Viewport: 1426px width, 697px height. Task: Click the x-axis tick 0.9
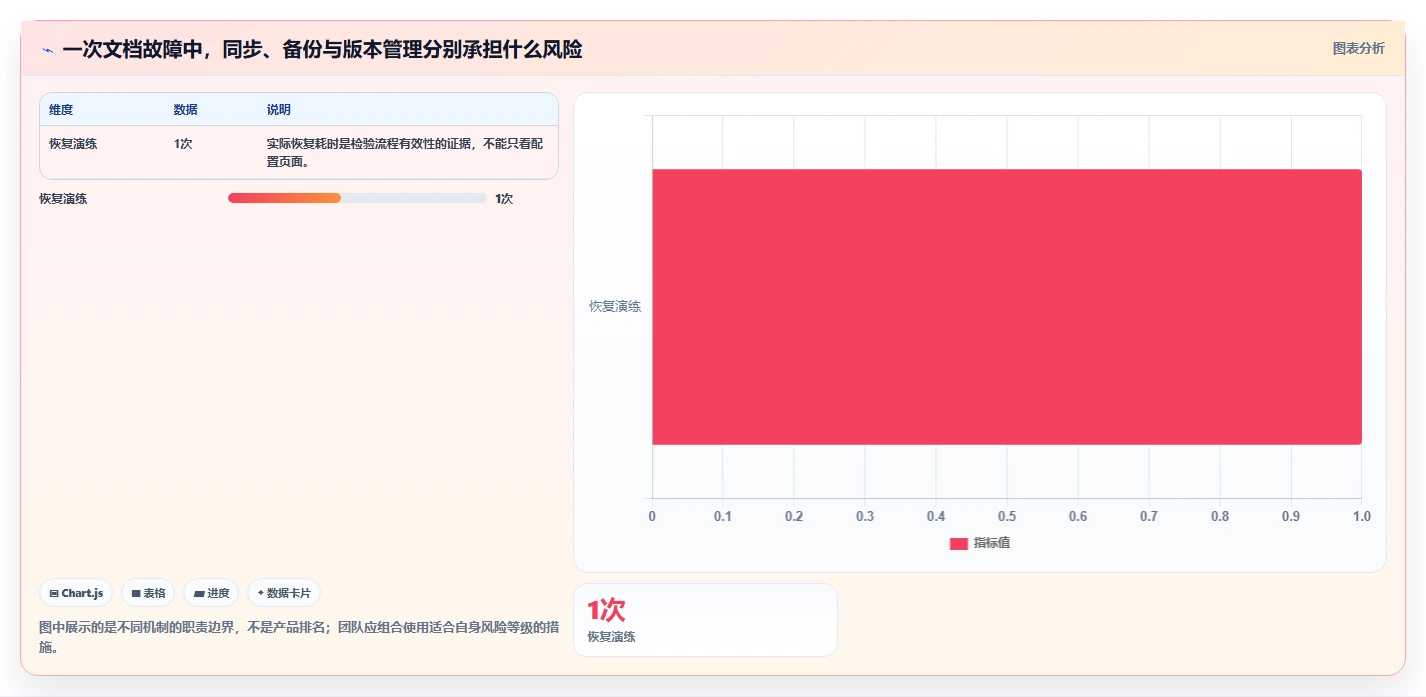click(x=1291, y=516)
